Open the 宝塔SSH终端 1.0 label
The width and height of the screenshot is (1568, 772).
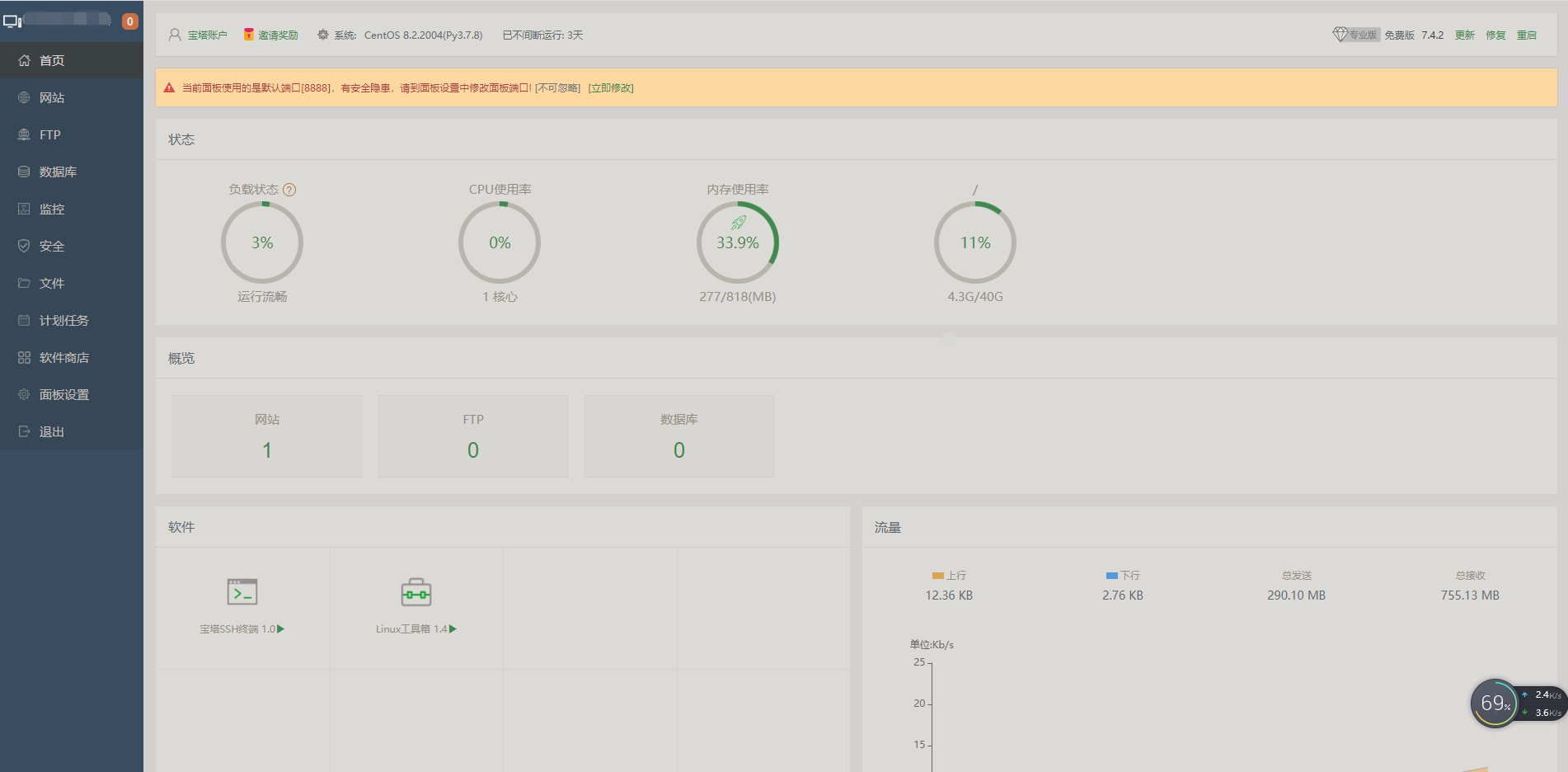pos(237,629)
